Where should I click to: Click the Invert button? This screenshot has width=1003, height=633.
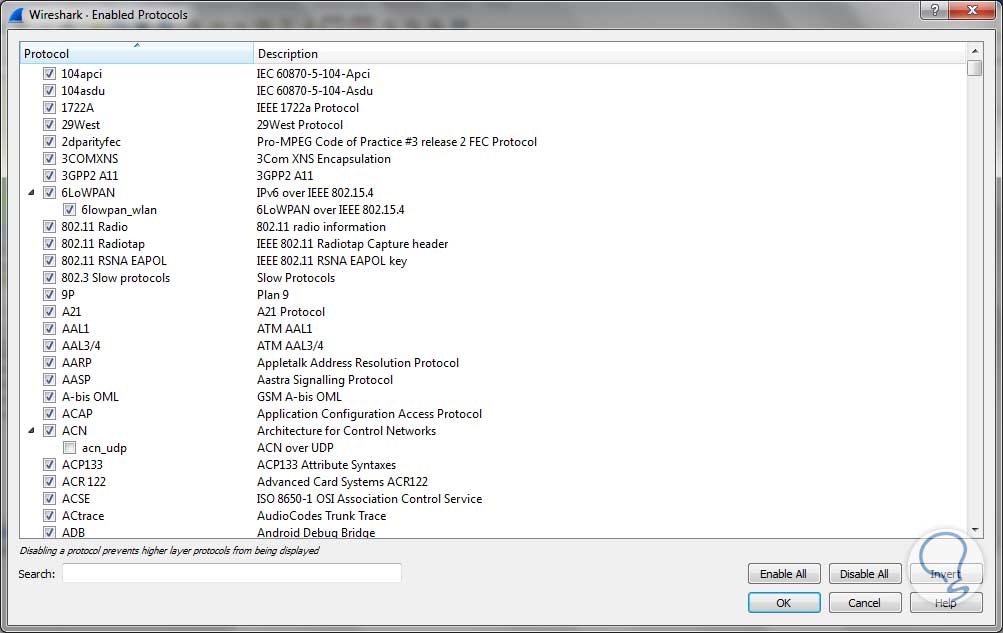pyautogui.click(x=945, y=574)
